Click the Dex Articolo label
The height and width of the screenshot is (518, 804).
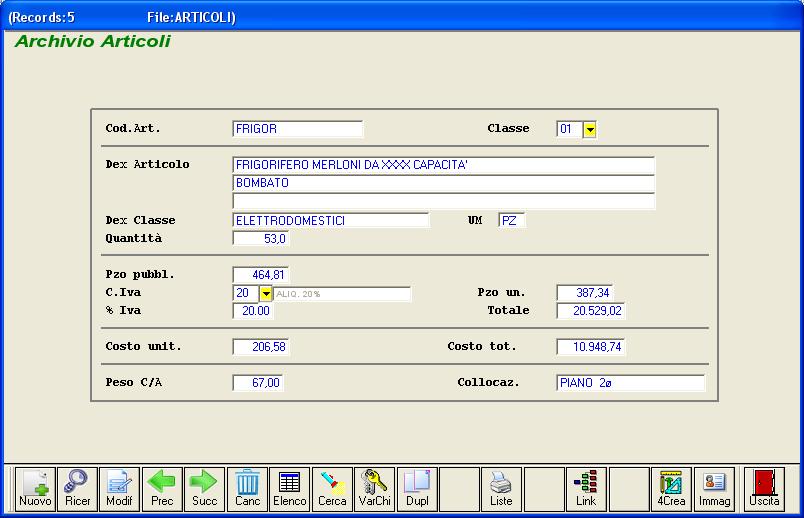pyautogui.click(x=148, y=164)
